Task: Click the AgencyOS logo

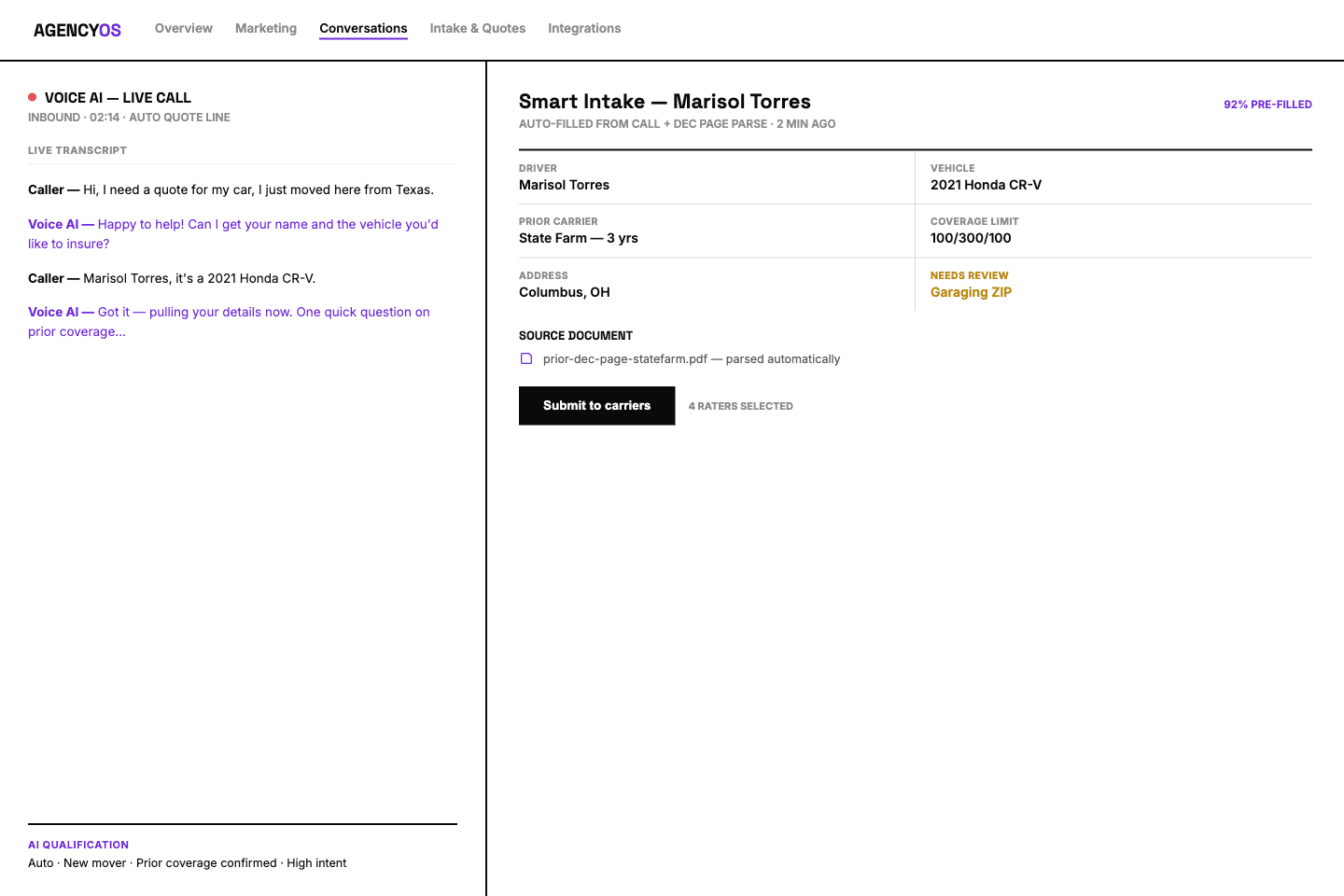Action: (77, 30)
